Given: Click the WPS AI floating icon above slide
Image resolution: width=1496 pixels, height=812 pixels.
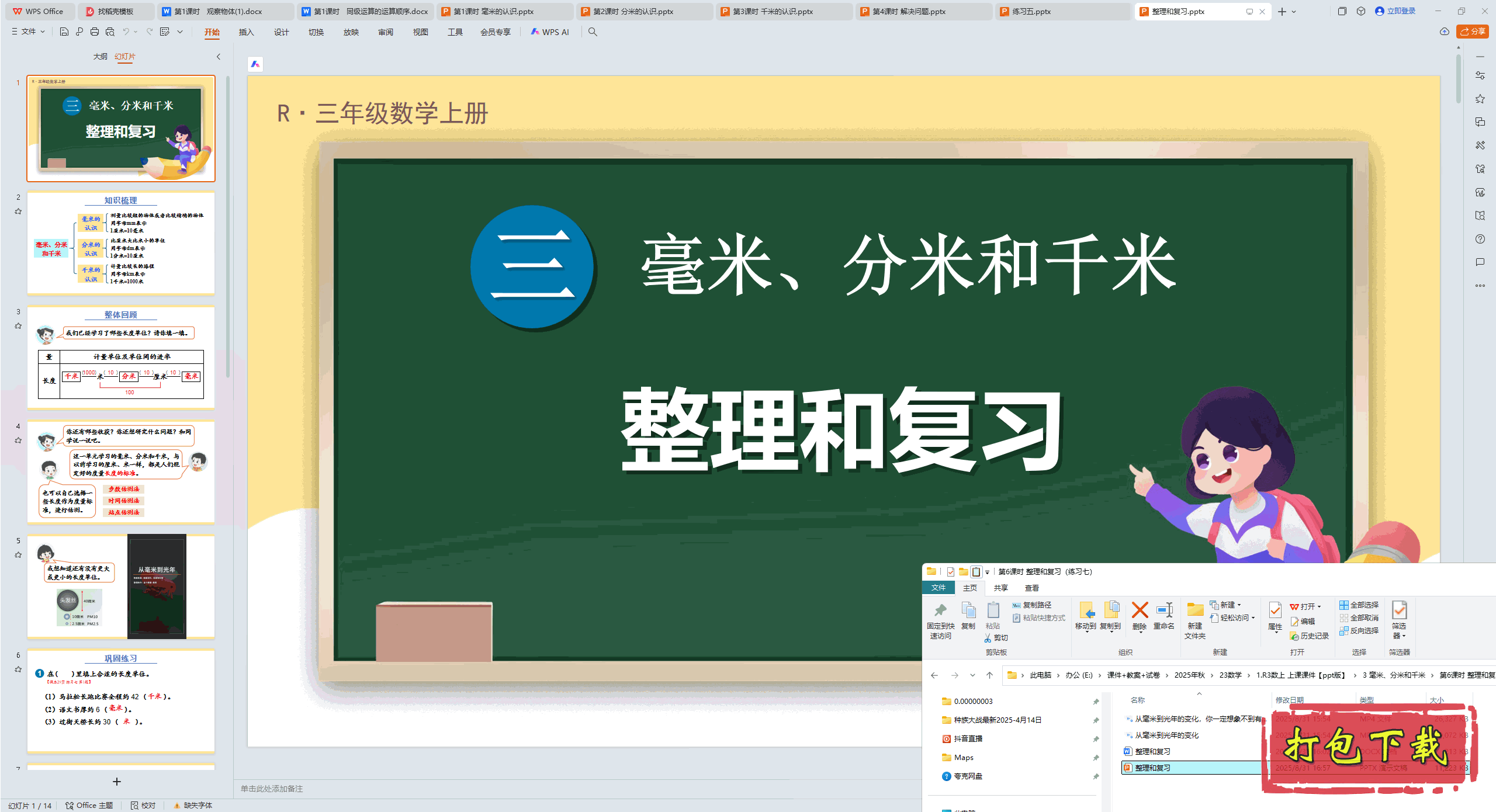Looking at the screenshot, I should 255,64.
